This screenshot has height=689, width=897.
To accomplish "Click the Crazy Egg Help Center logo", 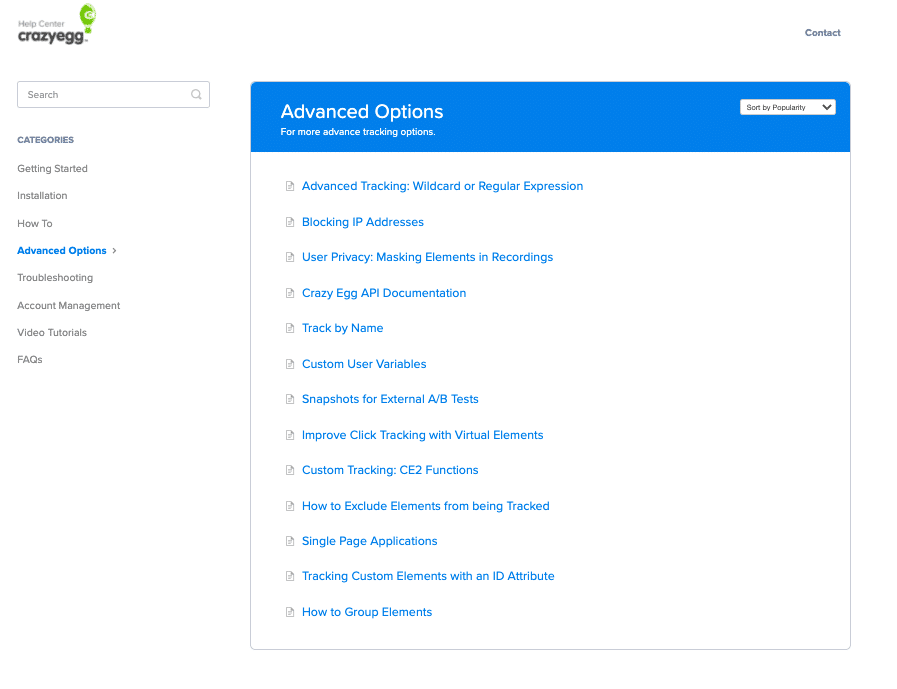I will click(57, 26).
